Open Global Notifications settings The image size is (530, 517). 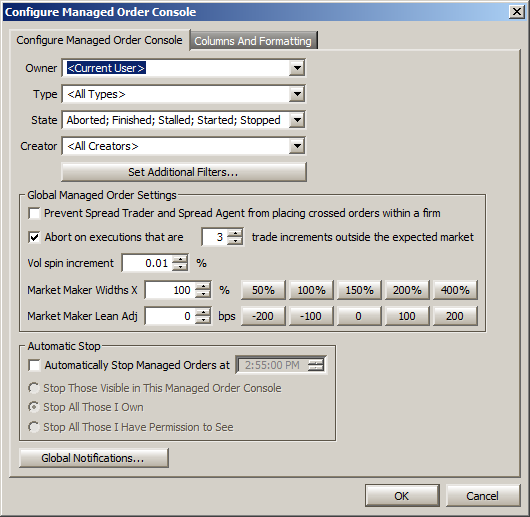click(93, 458)
